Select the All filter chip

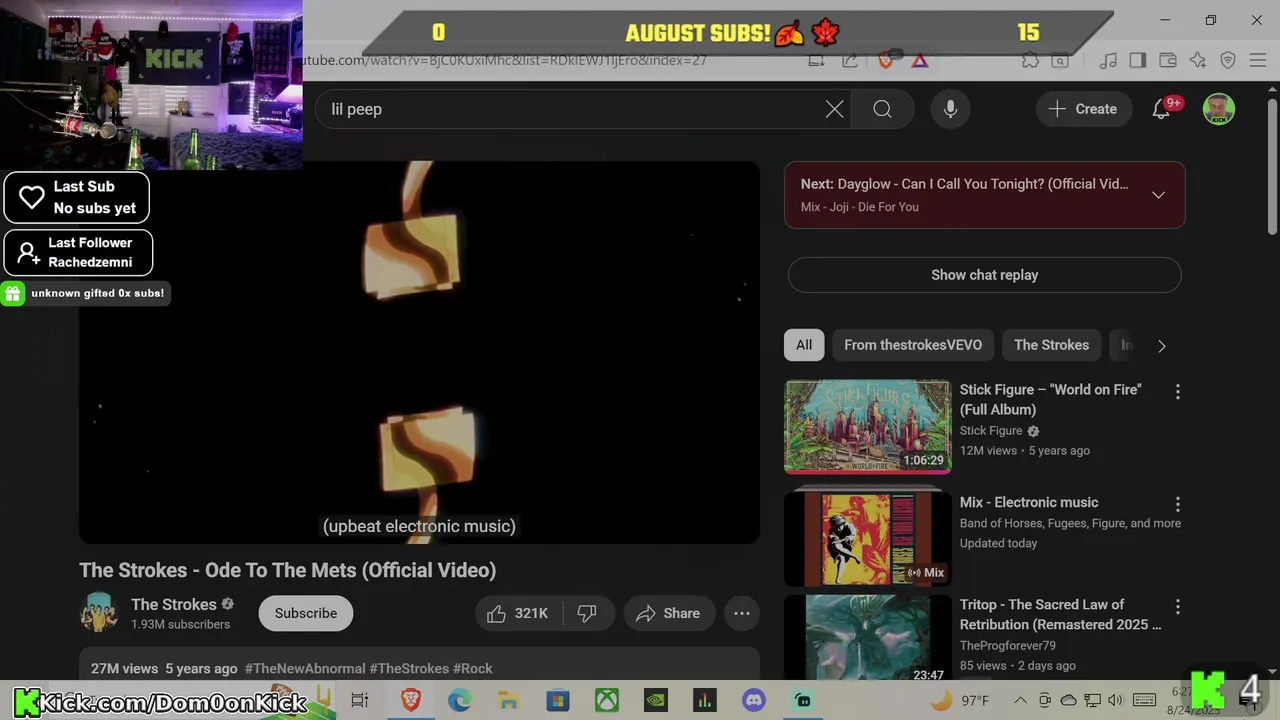(x=804, y=345)
